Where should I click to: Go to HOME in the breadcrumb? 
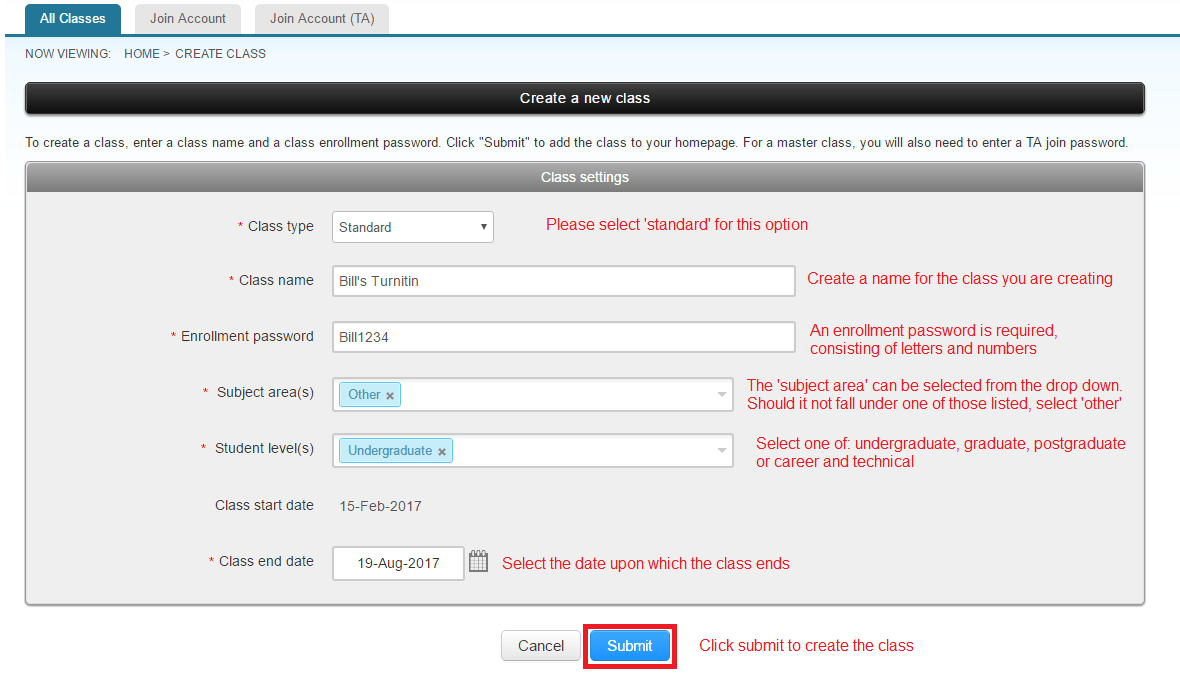click(142, 54)
